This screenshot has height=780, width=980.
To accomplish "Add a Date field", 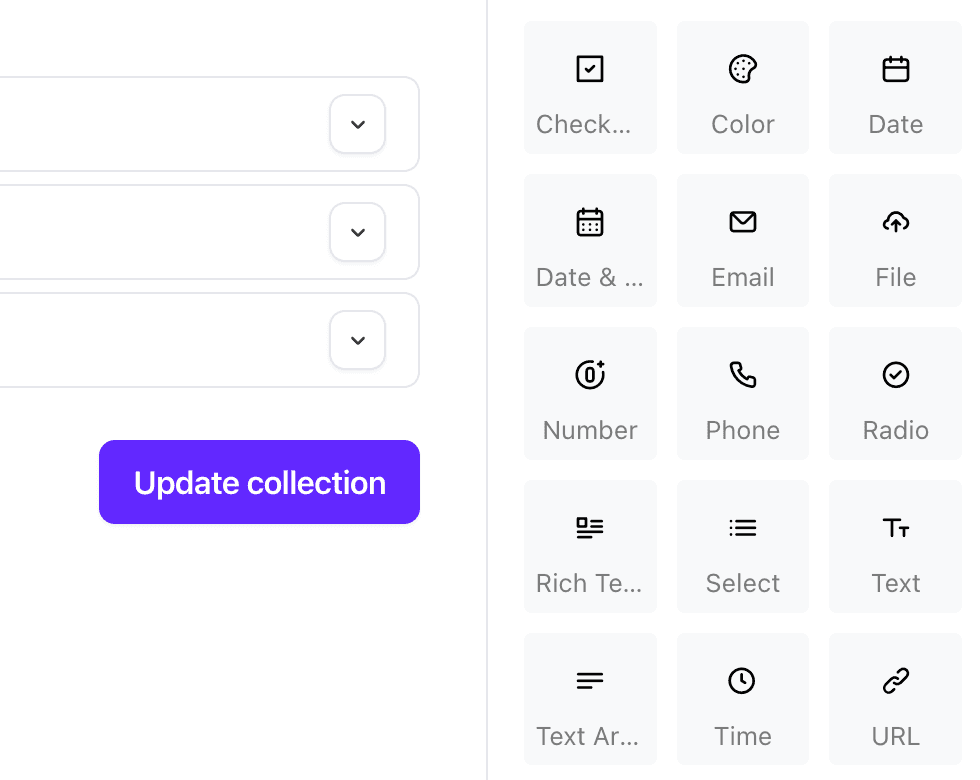I will point(894,87).
